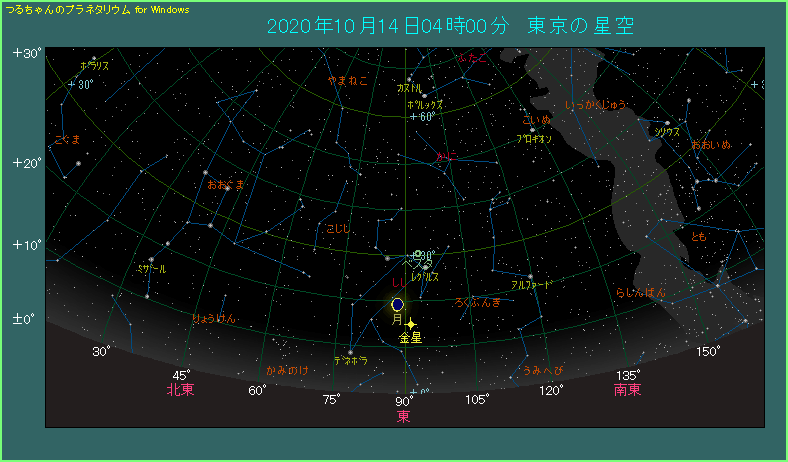The image size is (788, 462).
Task: Click the アルファード (Alphard) star label
Action: click(531, 285)
